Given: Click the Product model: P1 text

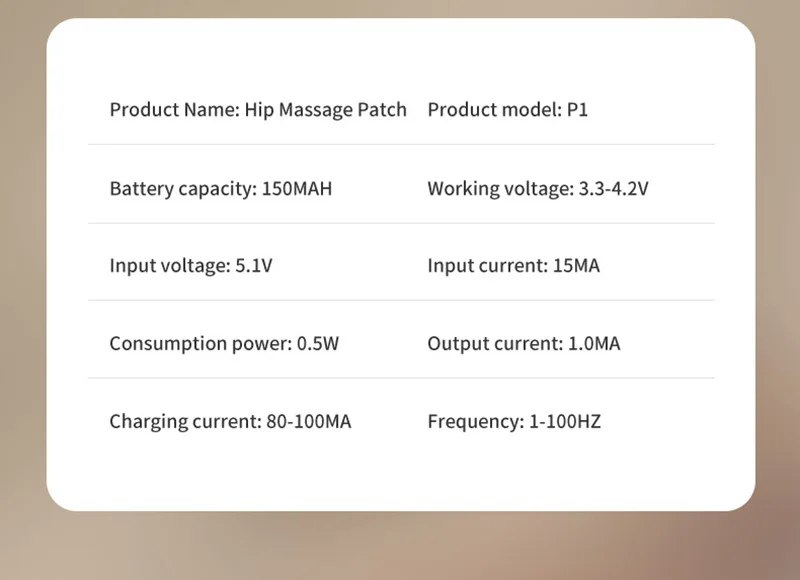Looking at the screenshot, I should pyautogui.click(x=508, y=110).
